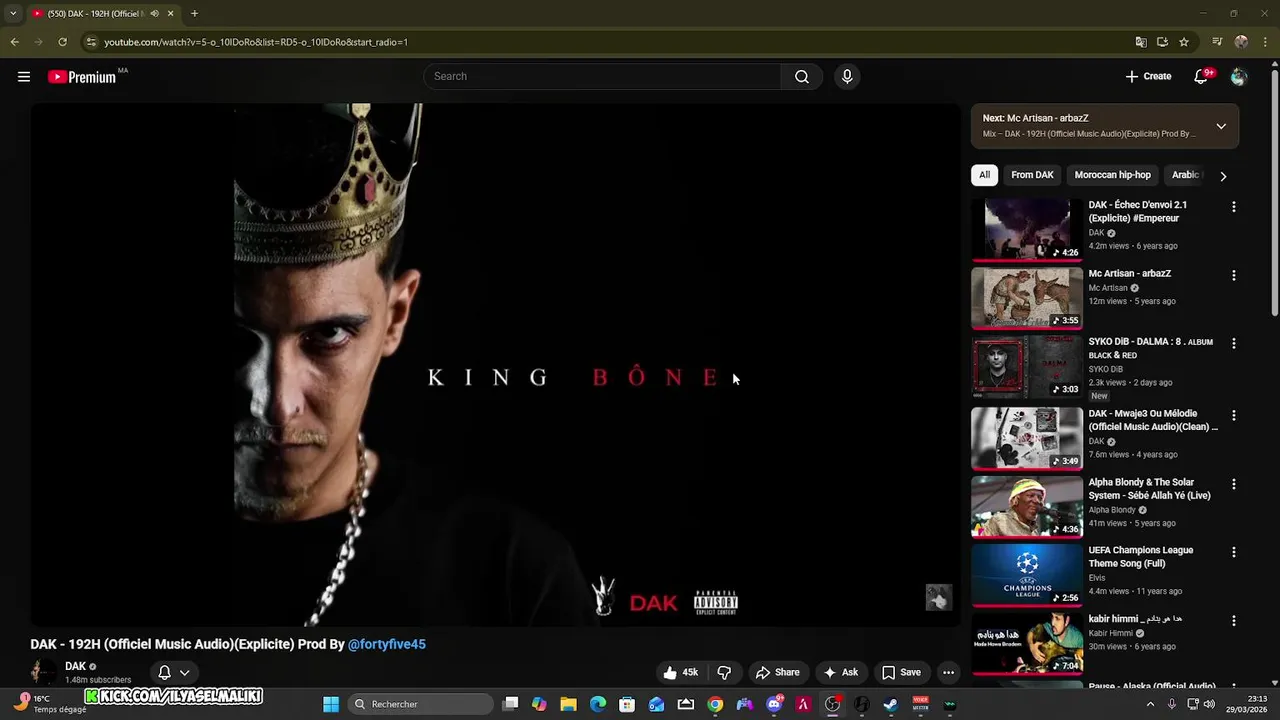Select the Moroccan hip-hop filter chip
This screenshot has height=720, width=1280.
tap(1112, 175)
